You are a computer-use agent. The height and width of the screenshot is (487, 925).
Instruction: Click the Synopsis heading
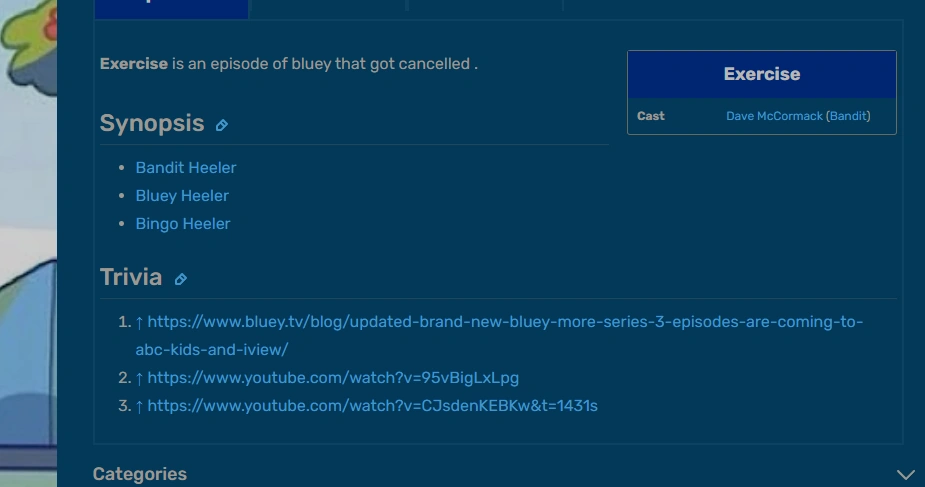[152, 124]
